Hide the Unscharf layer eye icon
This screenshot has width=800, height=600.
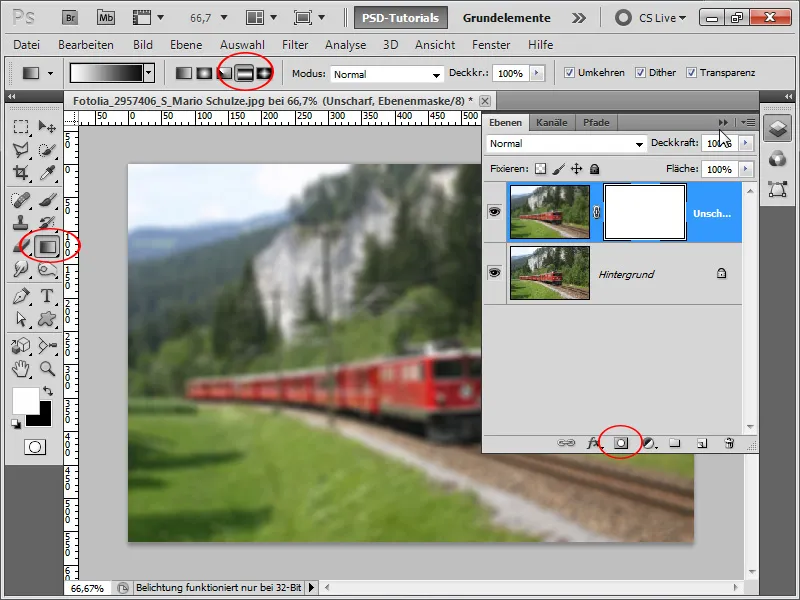494,211
